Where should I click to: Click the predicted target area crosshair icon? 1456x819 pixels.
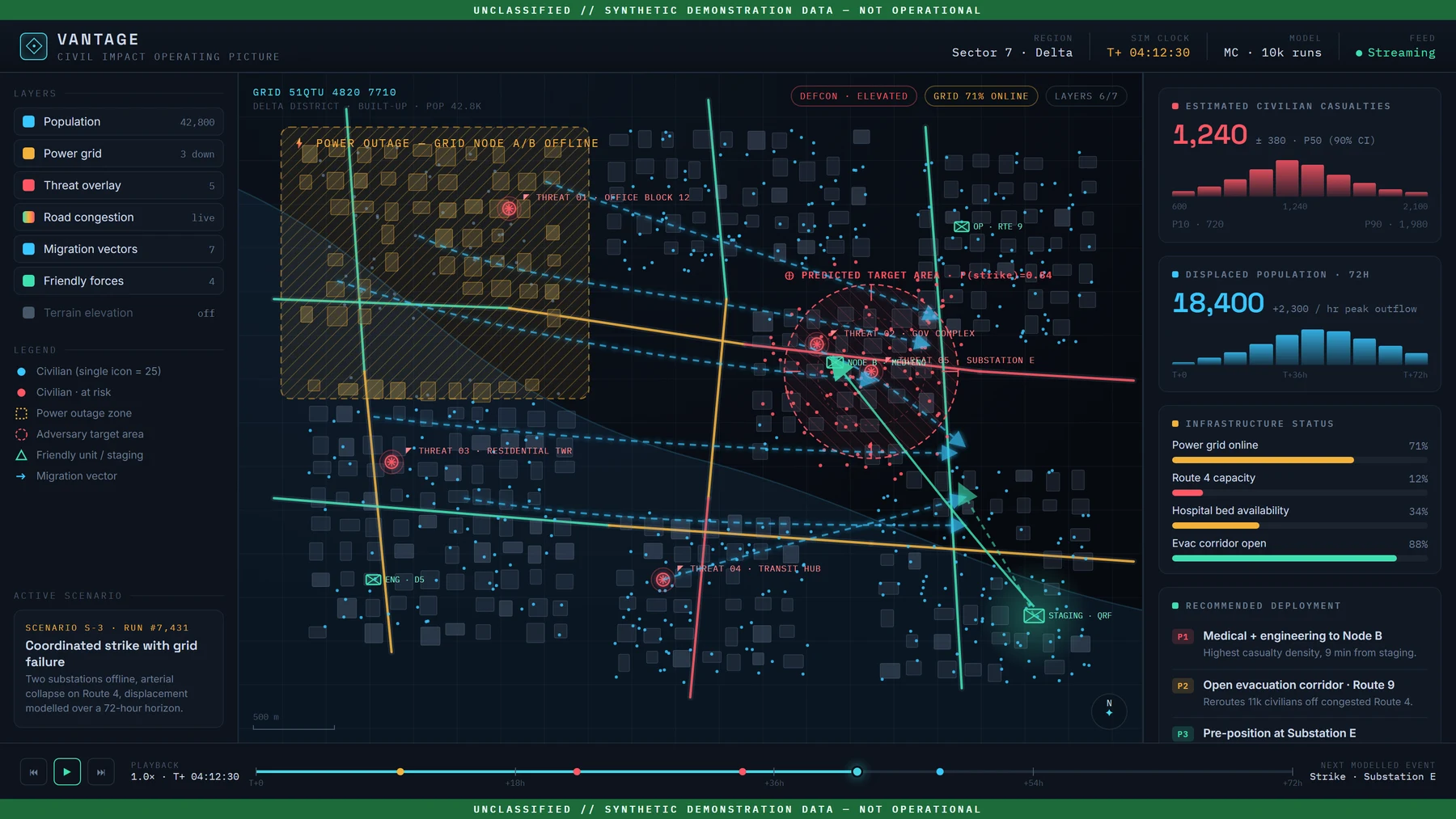point(789,276)
